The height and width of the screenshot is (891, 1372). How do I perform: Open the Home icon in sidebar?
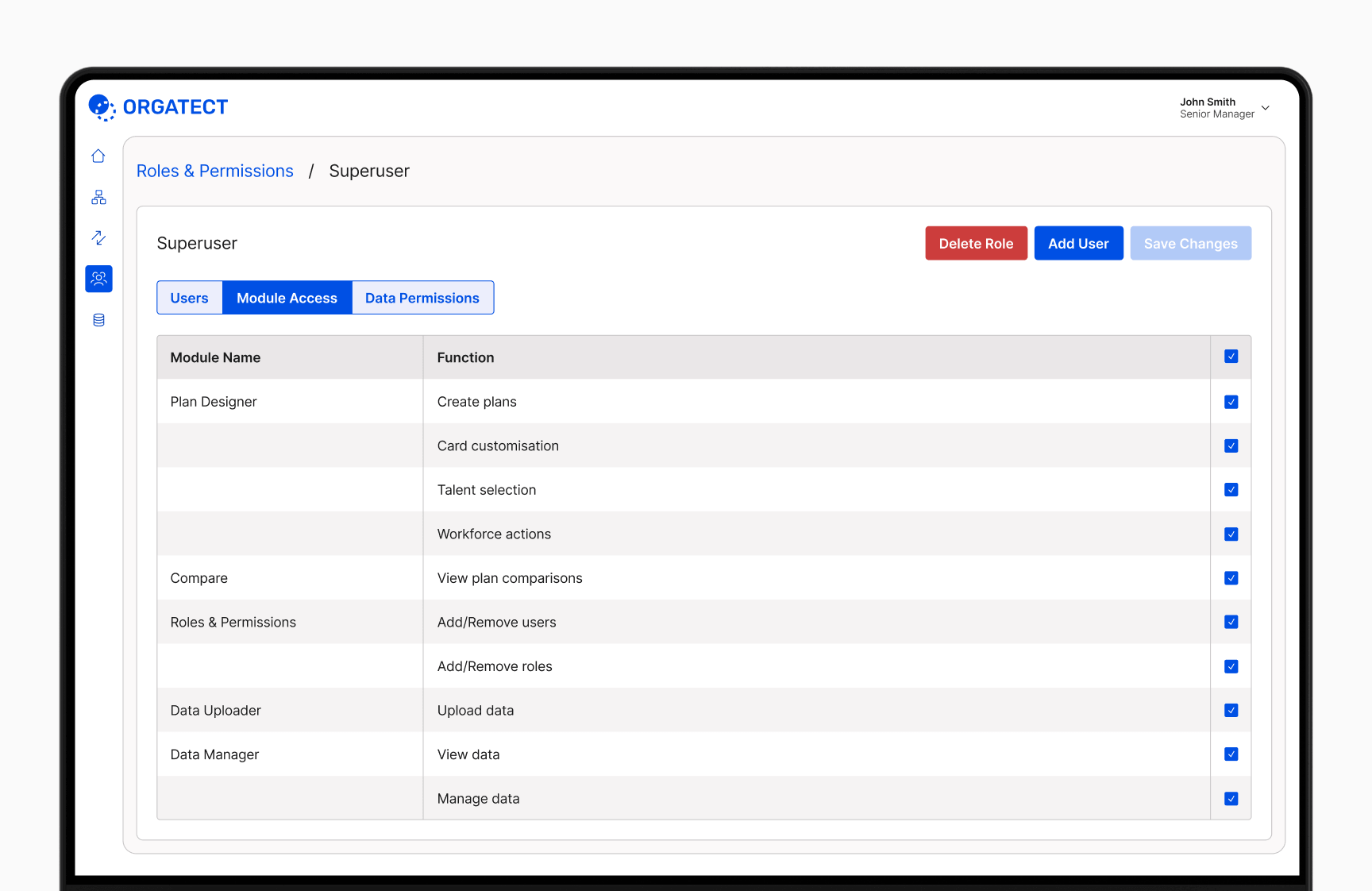98,156
